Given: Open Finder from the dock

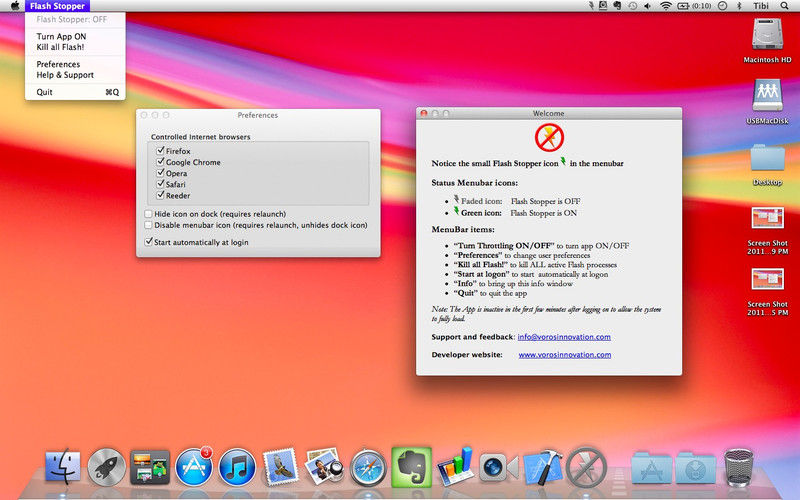Looking at the screenshot, I should 63,467.
